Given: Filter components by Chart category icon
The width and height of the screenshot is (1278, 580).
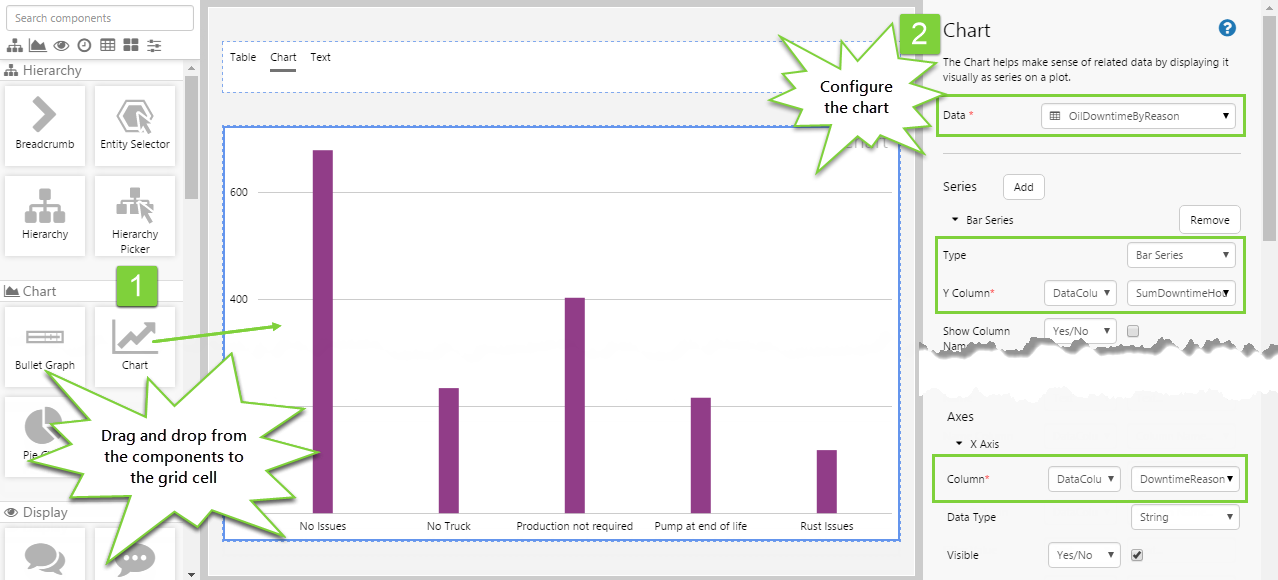Looking at the screenshot, I should point(38,45).
